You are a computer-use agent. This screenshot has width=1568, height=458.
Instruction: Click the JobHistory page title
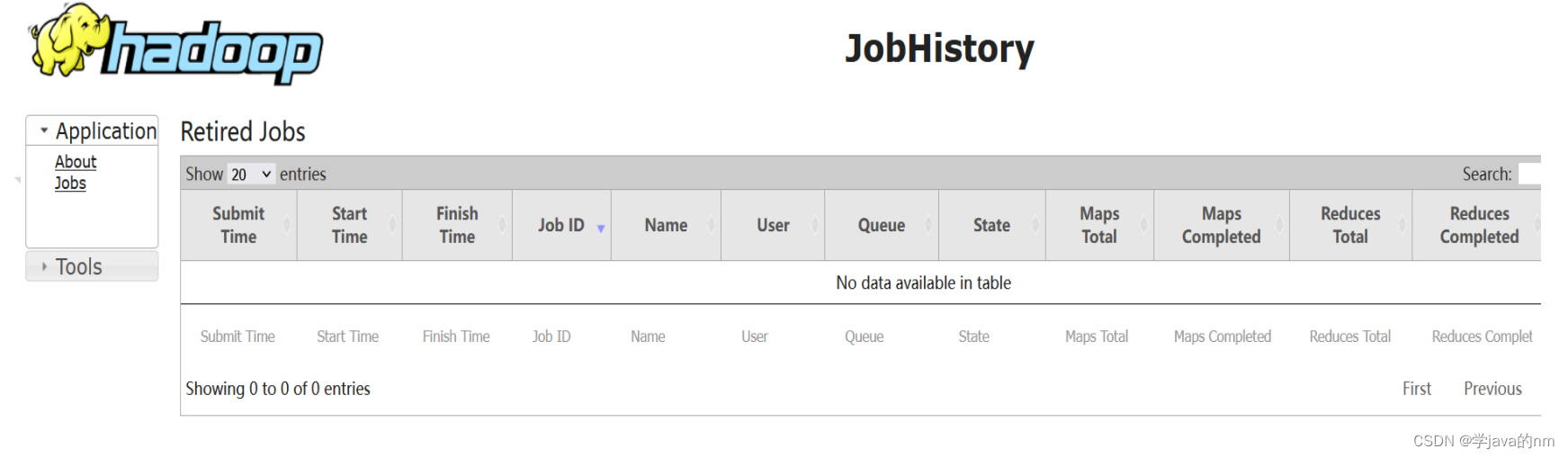pos(939,49)
